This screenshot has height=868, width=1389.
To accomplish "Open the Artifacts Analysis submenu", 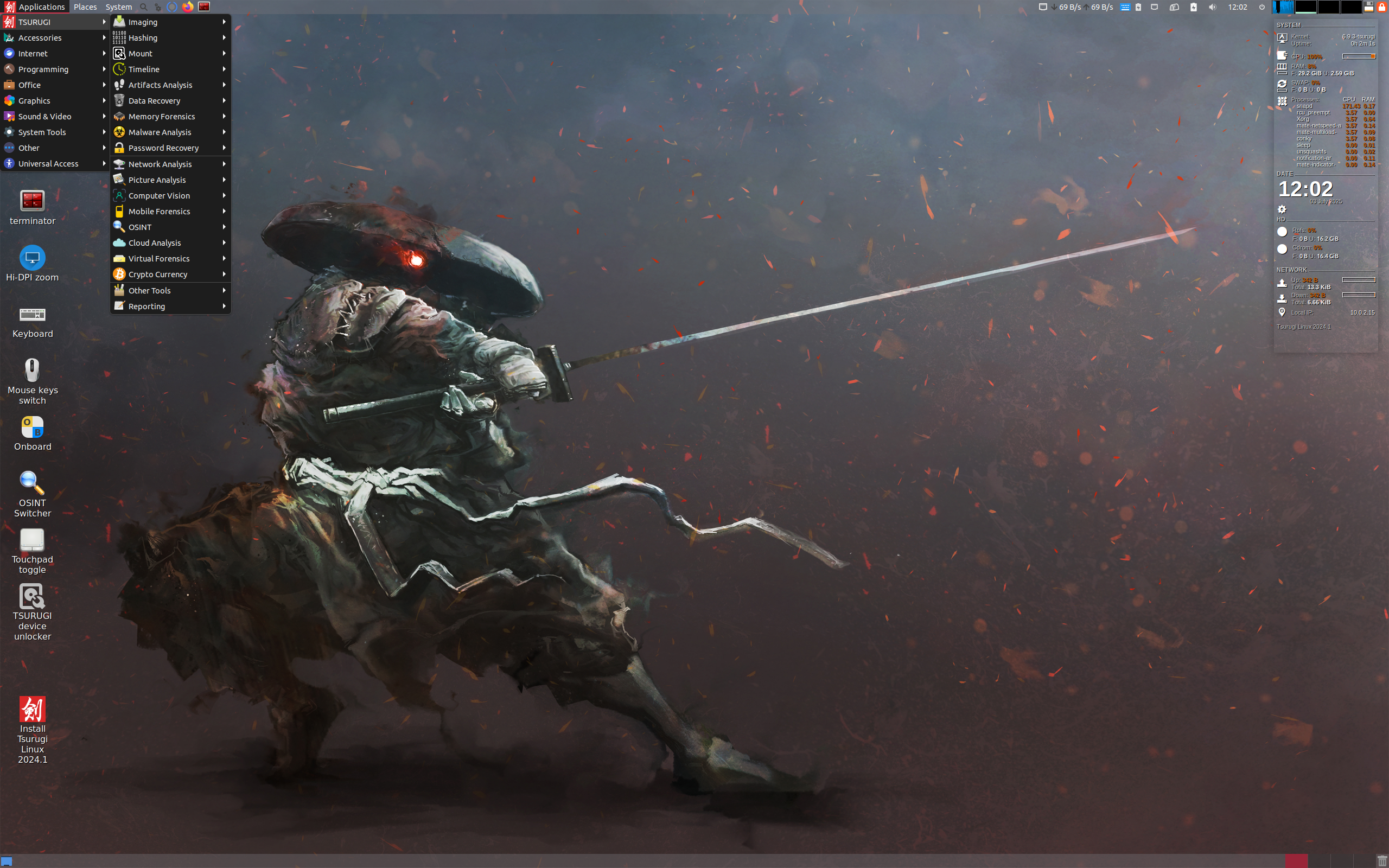I will (x=170, y=85).
